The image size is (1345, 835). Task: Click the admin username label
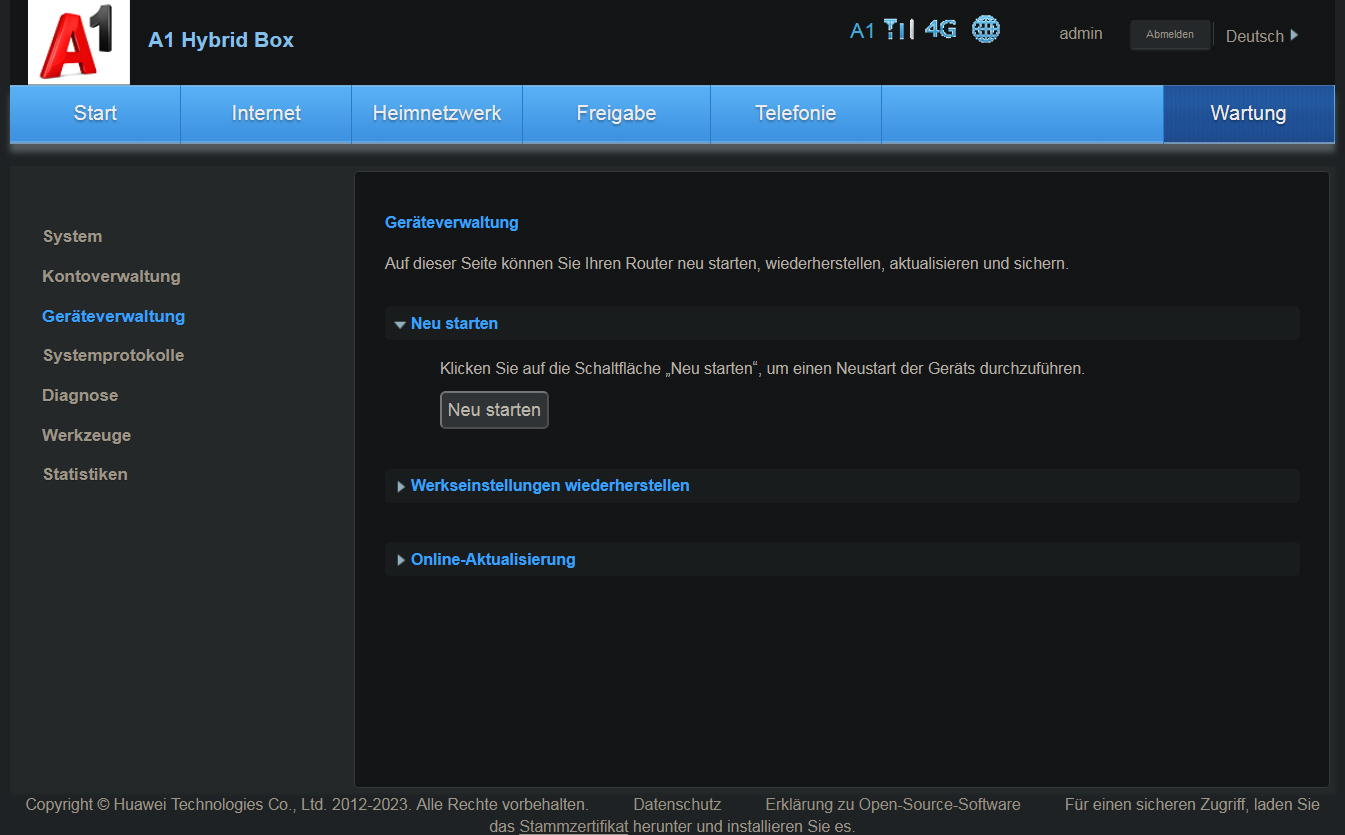[1081, 34]
